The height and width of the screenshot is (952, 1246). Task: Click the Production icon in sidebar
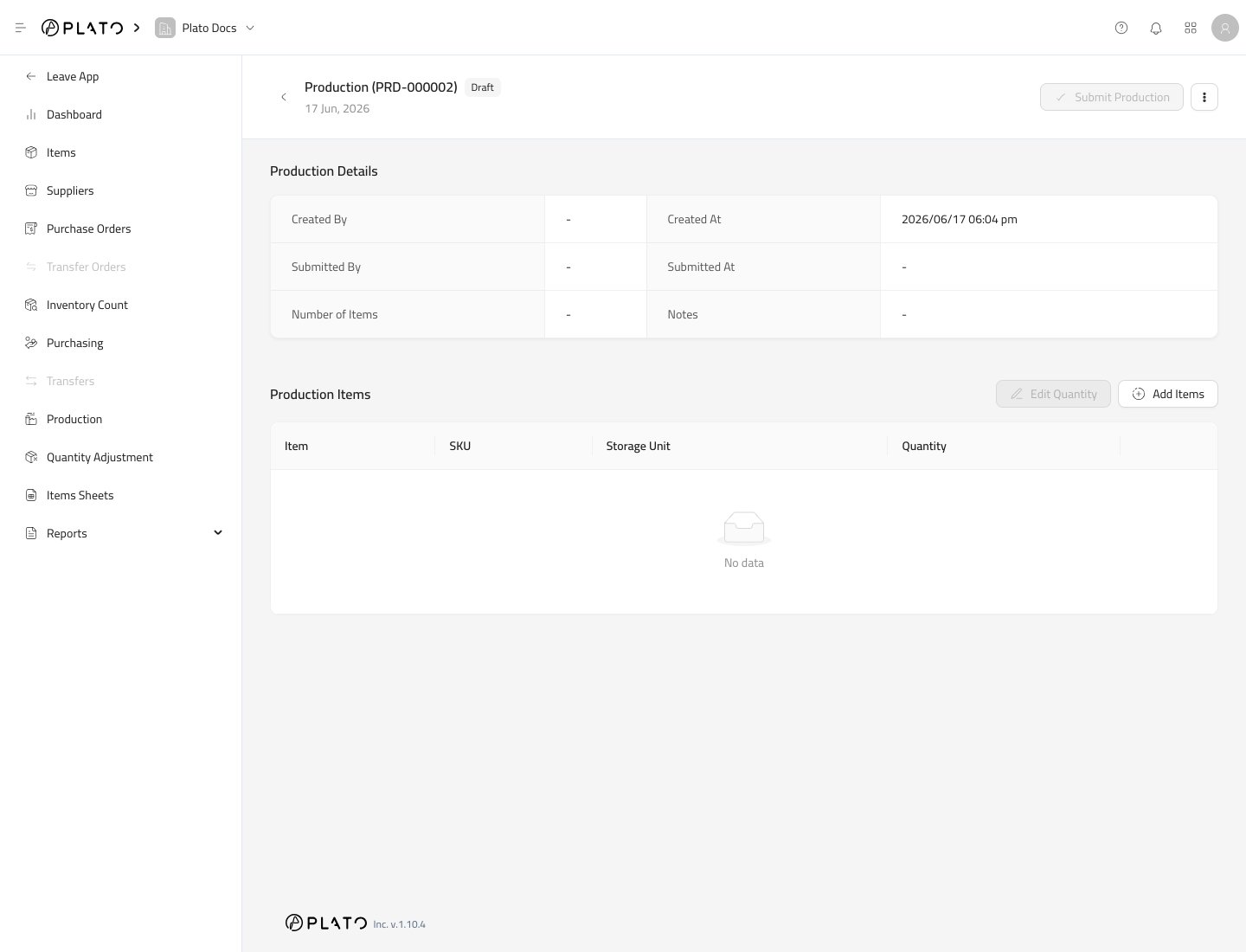[x=31, y=419]
